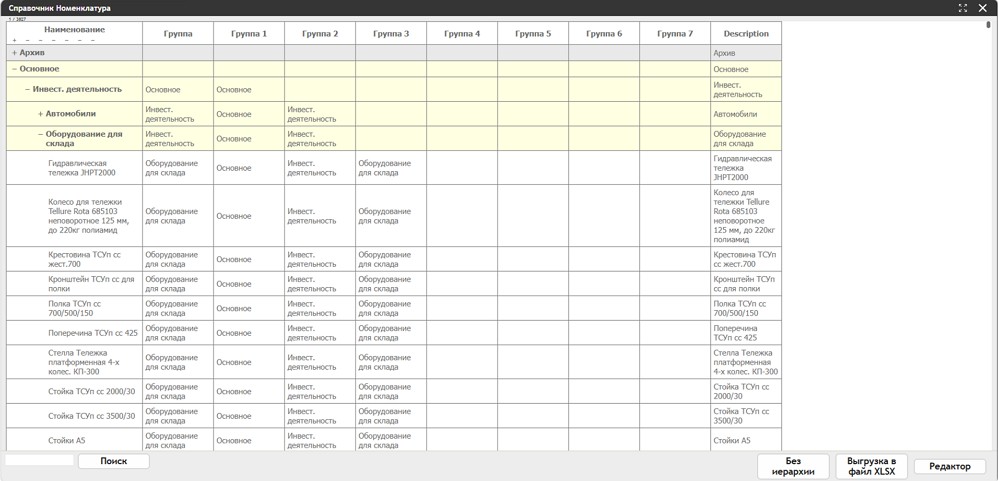This screenshot has height=481, width=998.
Task: Click Description cell of Стойка ТСУп сс 3500/30 row
Action: tap(746, 416)
